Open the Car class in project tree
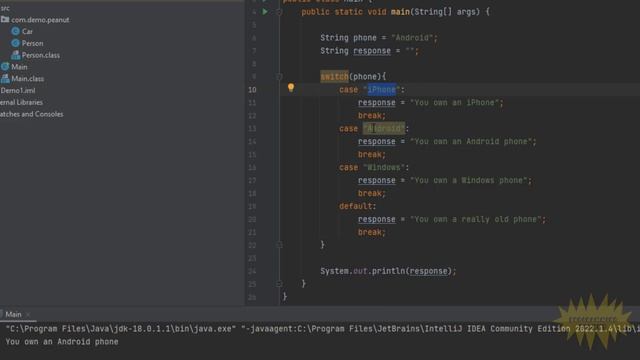 (x=27, y=31)
